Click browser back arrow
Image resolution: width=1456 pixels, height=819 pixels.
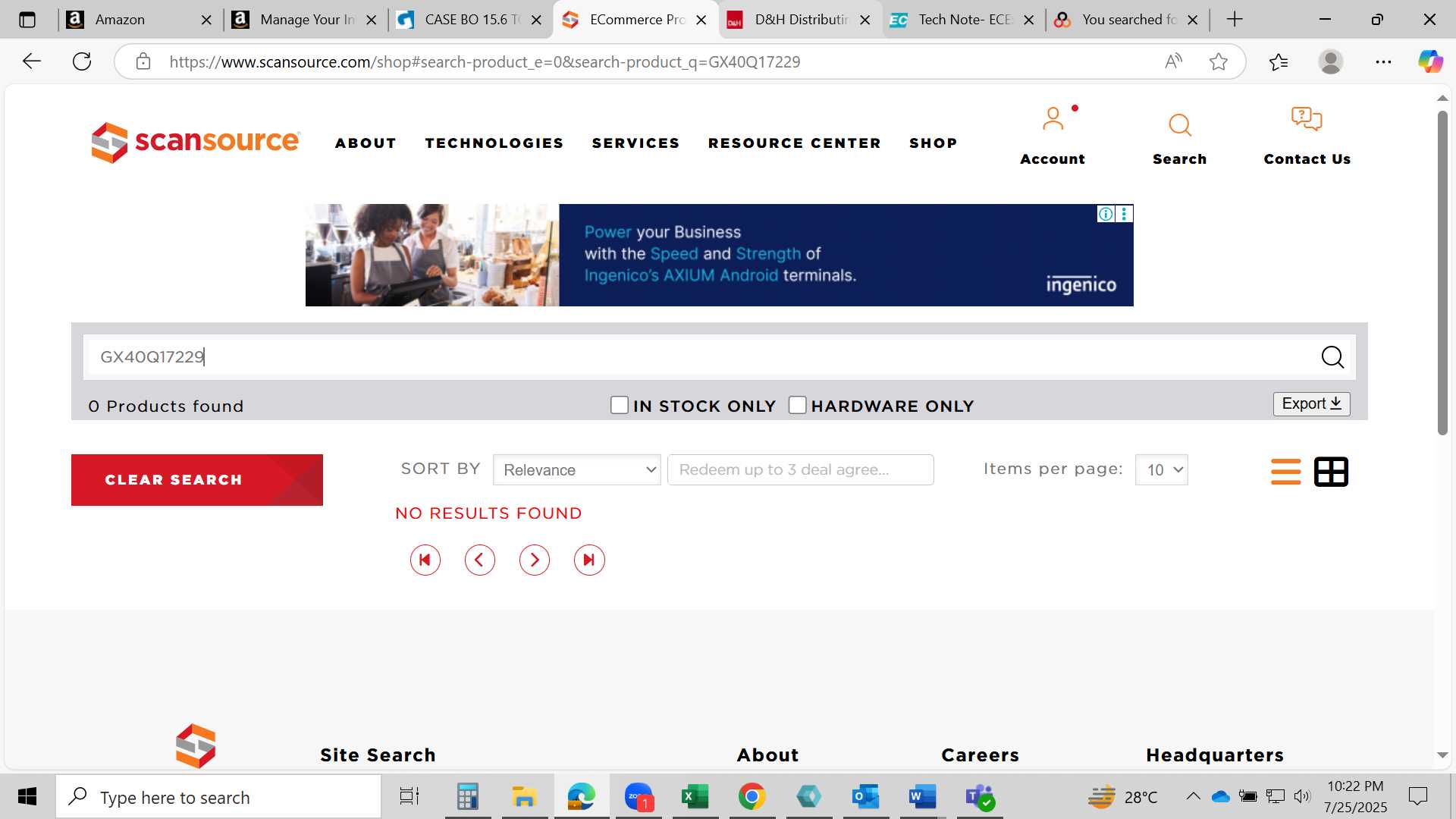32,61
